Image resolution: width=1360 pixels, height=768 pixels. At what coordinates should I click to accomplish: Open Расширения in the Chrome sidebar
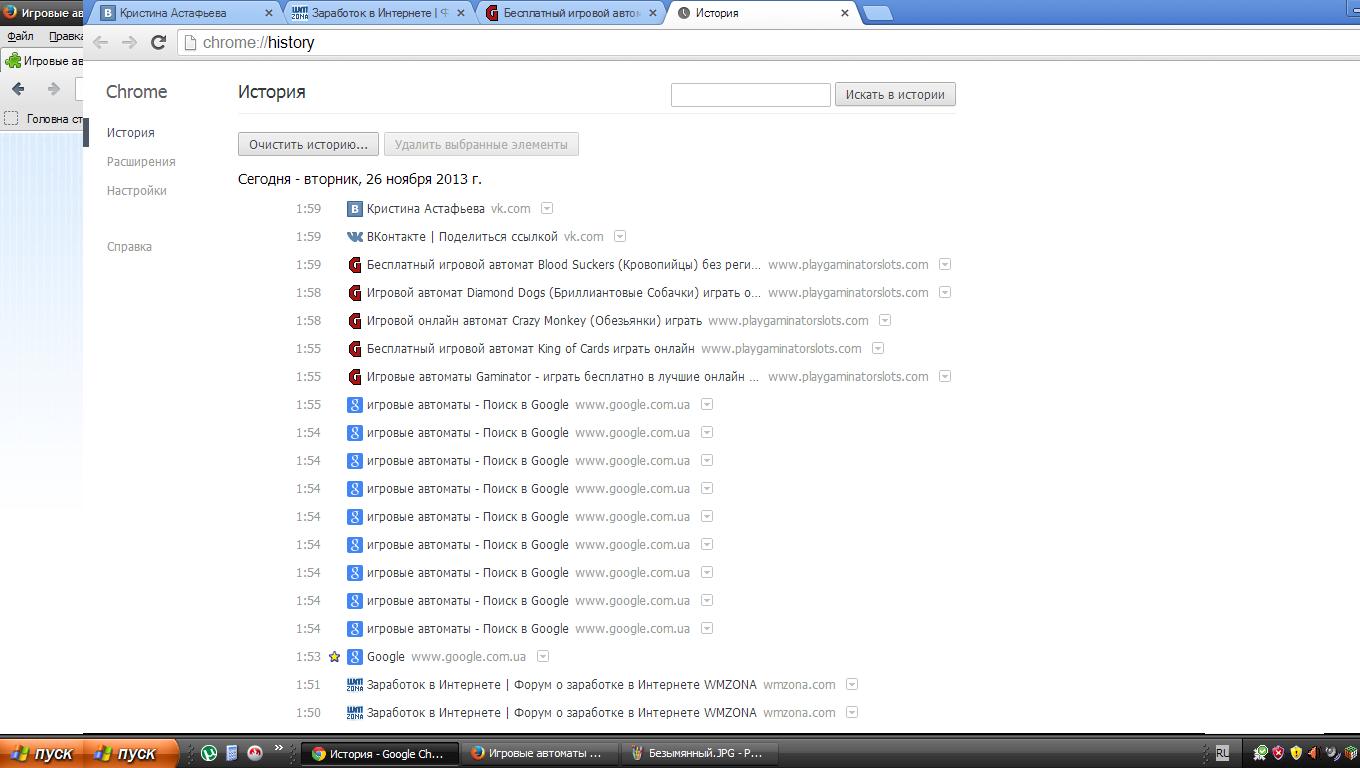(141, 162)
